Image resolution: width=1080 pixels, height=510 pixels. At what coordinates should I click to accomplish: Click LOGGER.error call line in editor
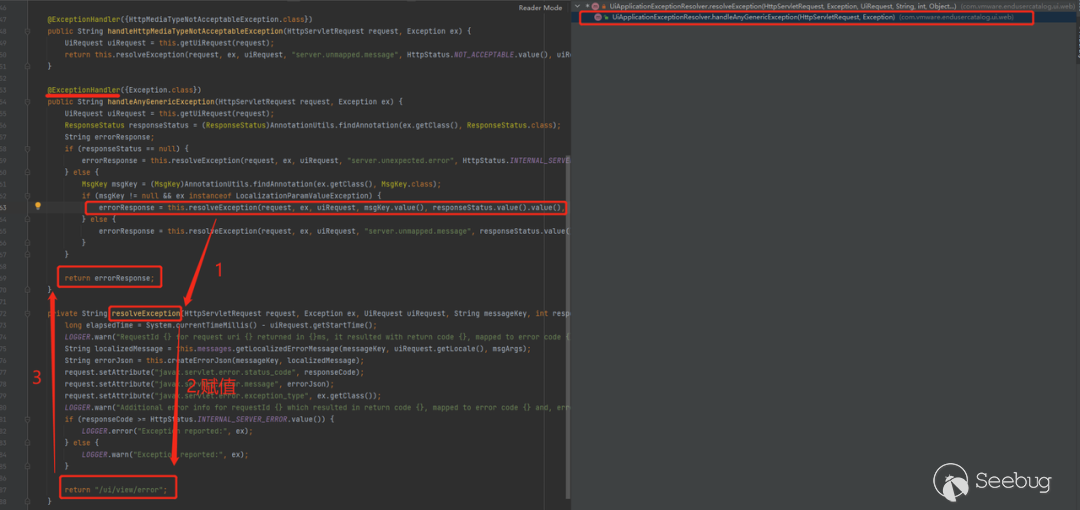coord(167,431)
